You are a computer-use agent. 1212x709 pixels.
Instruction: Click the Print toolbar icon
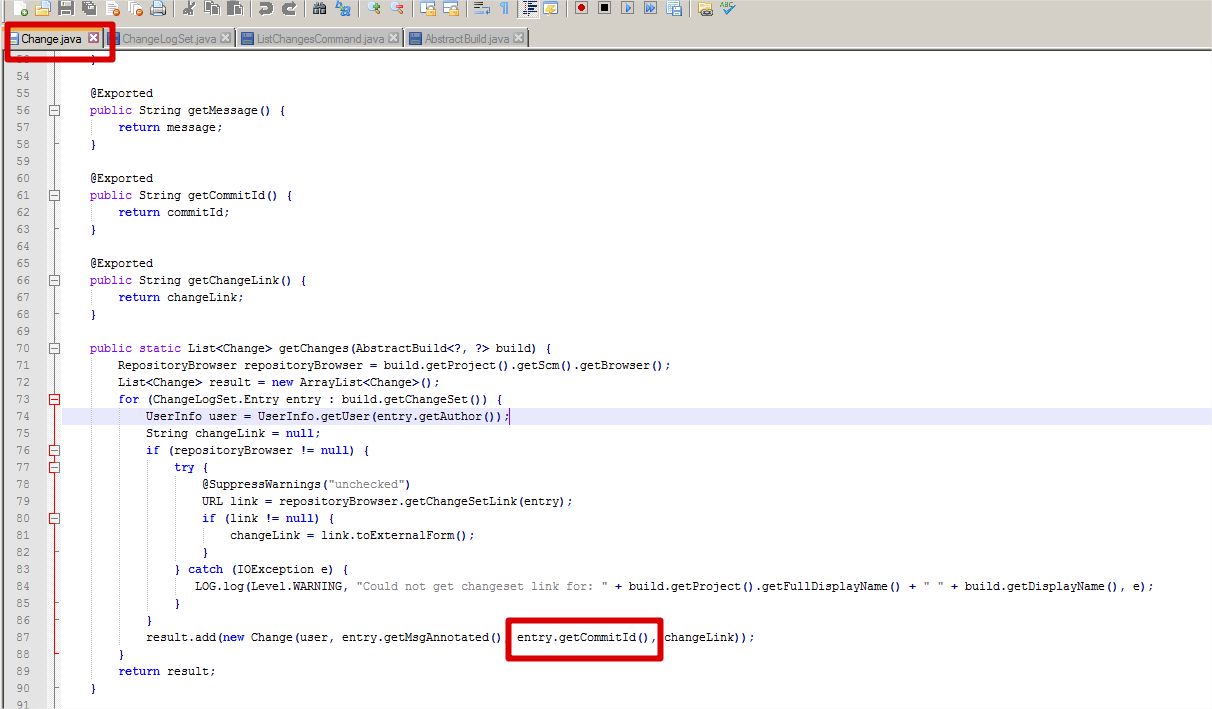point(157,9)
